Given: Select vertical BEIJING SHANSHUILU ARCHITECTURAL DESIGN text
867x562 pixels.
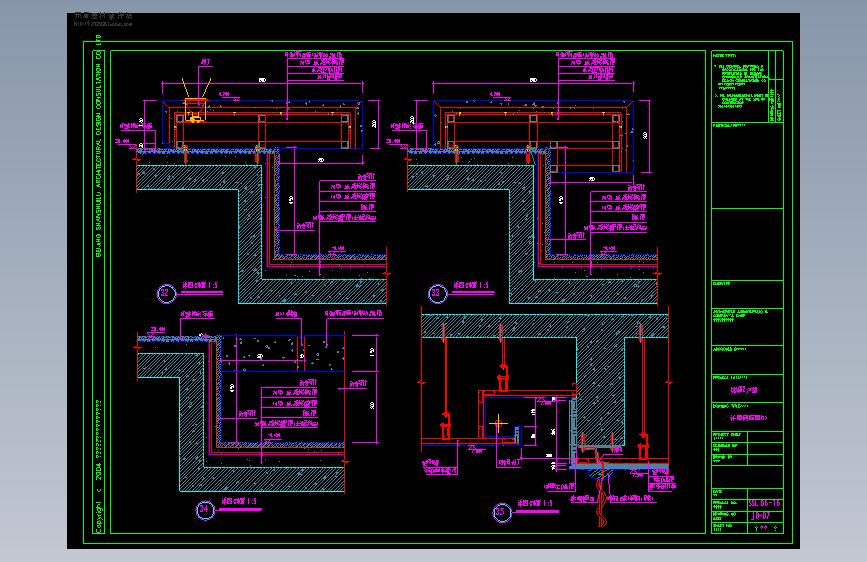Looking at the screenshot, I should [99, 146].
